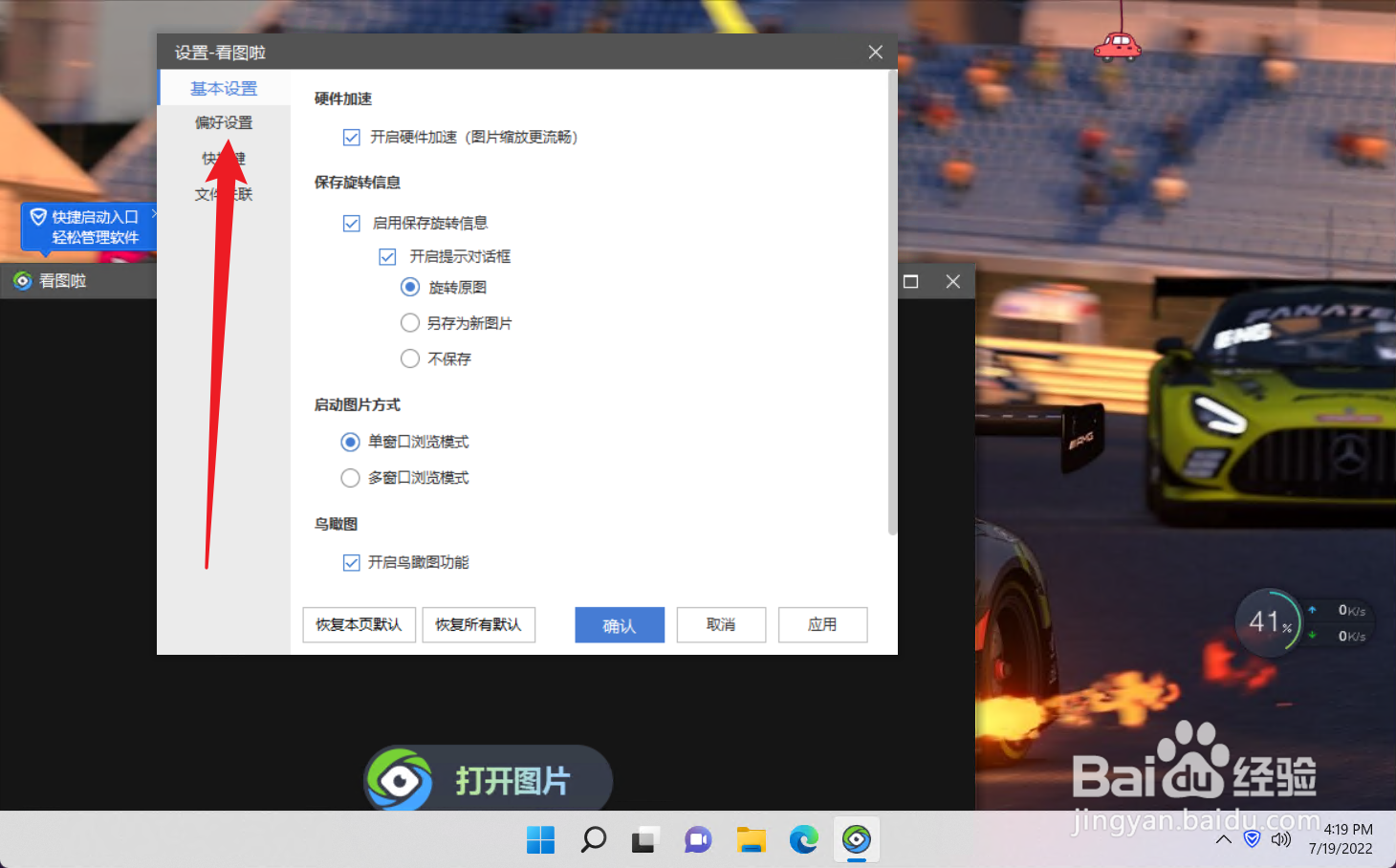The width and height of the screenshot is (1396, 868).
Task: Click the settings dialog vertical scrollbar
Action: pyautogui.click(x=892, y=301)
